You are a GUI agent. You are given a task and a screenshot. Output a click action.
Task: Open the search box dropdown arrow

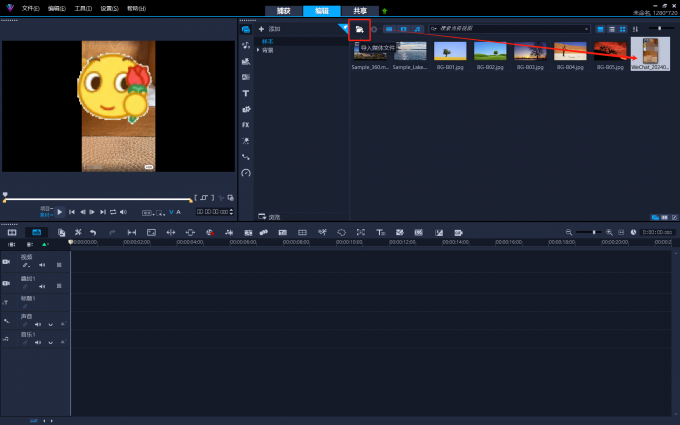tap(586, 29)
